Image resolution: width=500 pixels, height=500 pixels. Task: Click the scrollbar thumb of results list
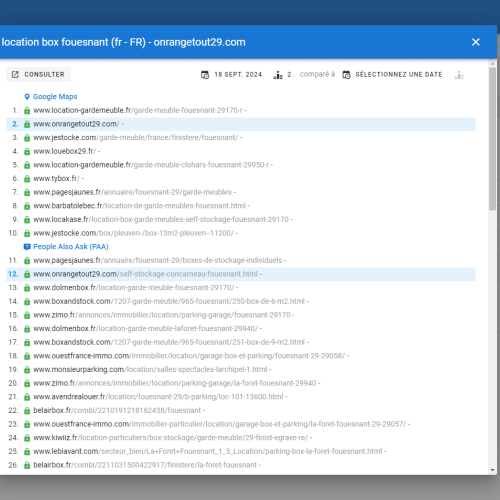[493, 139]
